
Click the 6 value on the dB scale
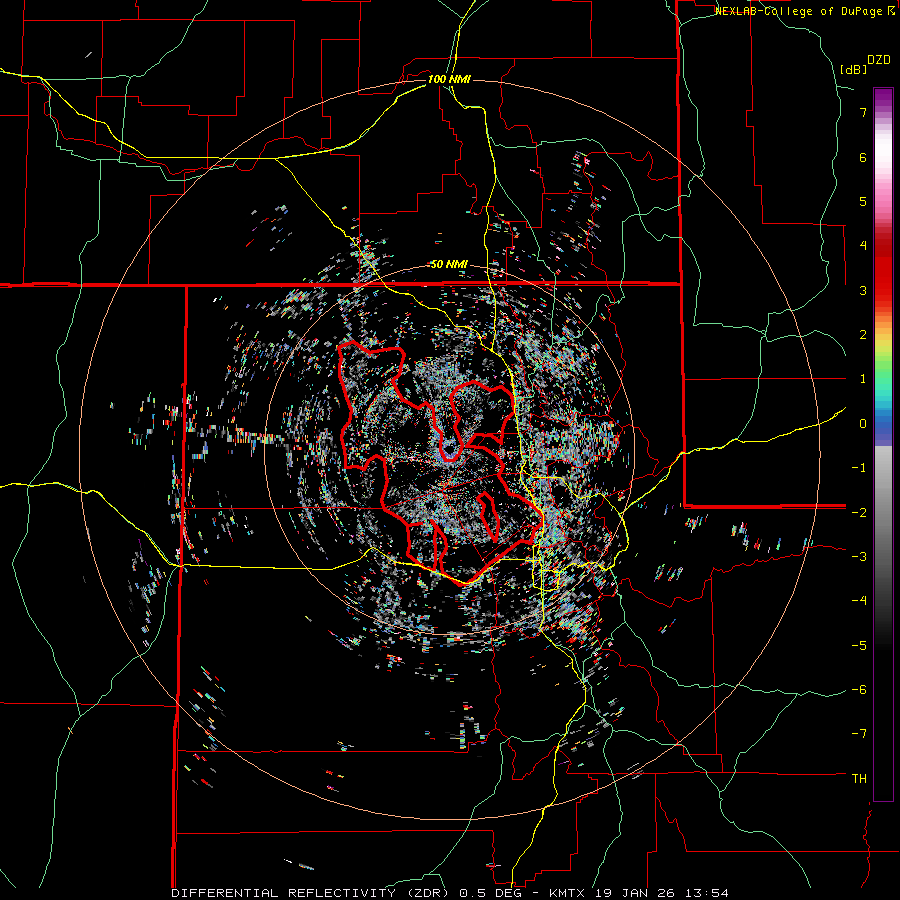863,157
